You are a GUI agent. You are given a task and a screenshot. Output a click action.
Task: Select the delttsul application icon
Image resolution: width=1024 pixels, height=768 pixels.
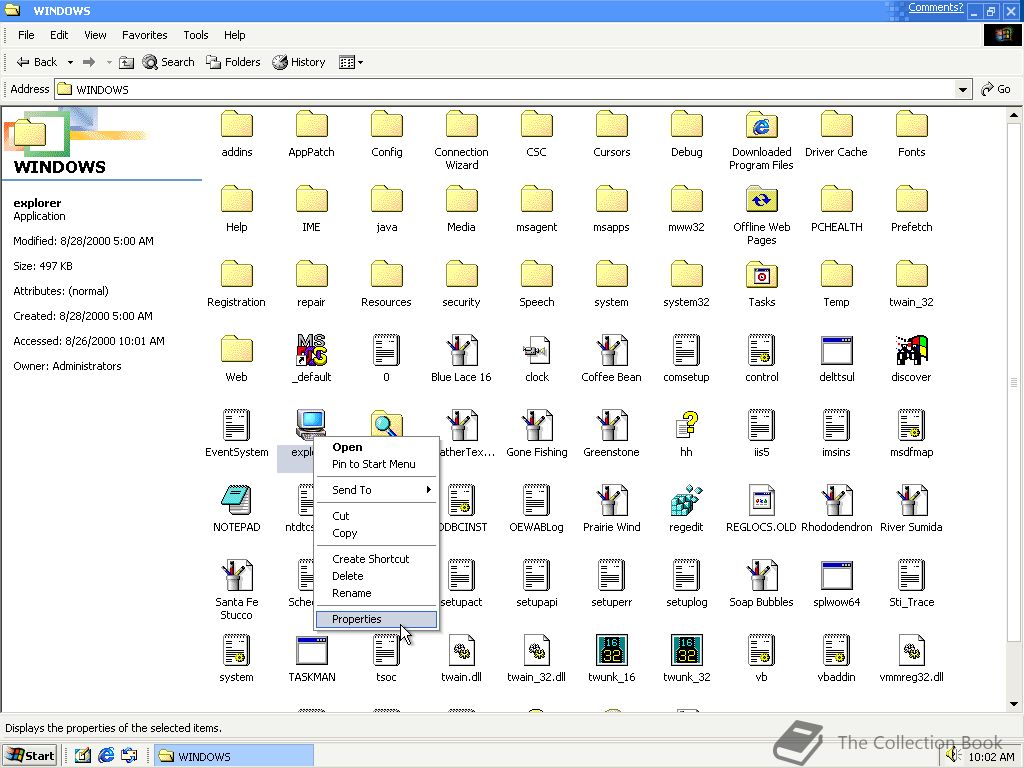(837, 351)
